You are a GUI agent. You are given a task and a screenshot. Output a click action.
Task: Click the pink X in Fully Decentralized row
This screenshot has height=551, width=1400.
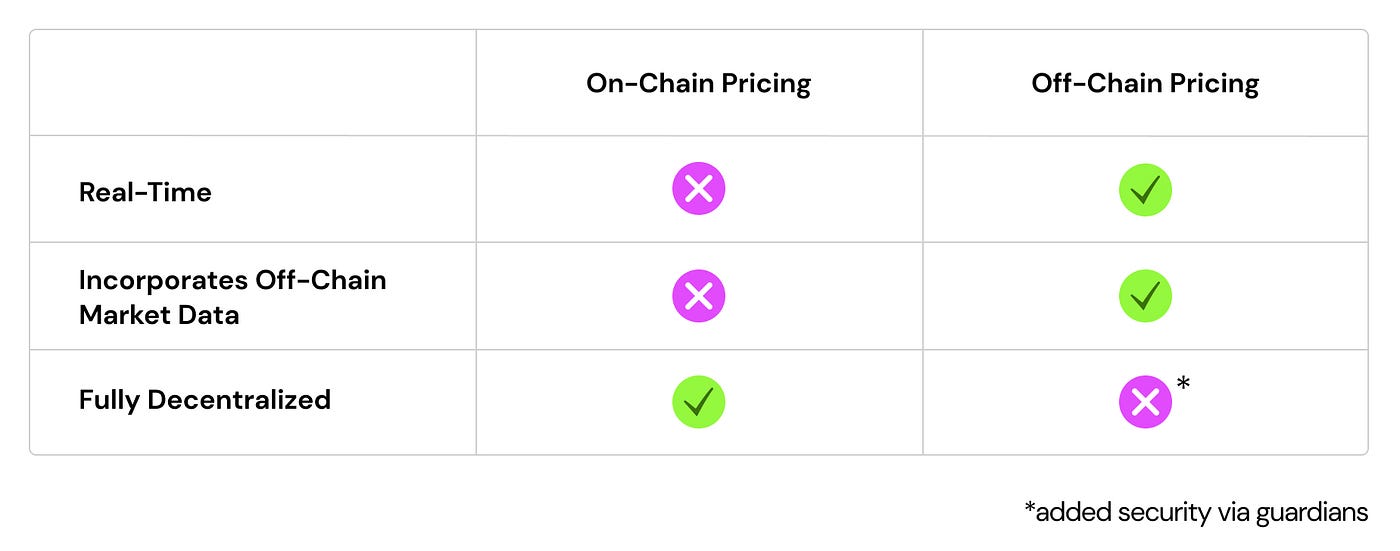[1144, 402]
